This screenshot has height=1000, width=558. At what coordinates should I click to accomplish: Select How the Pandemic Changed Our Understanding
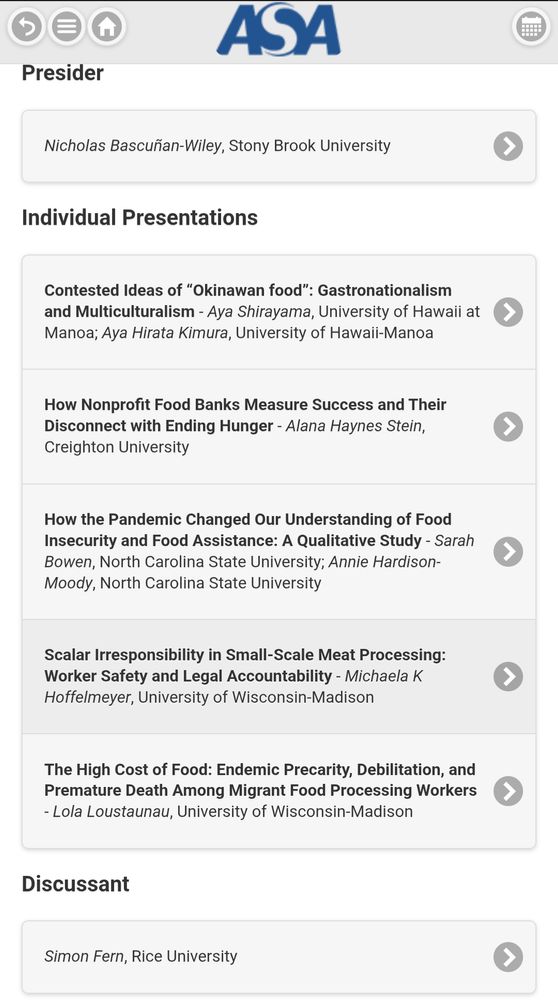(x=279, y=552)
